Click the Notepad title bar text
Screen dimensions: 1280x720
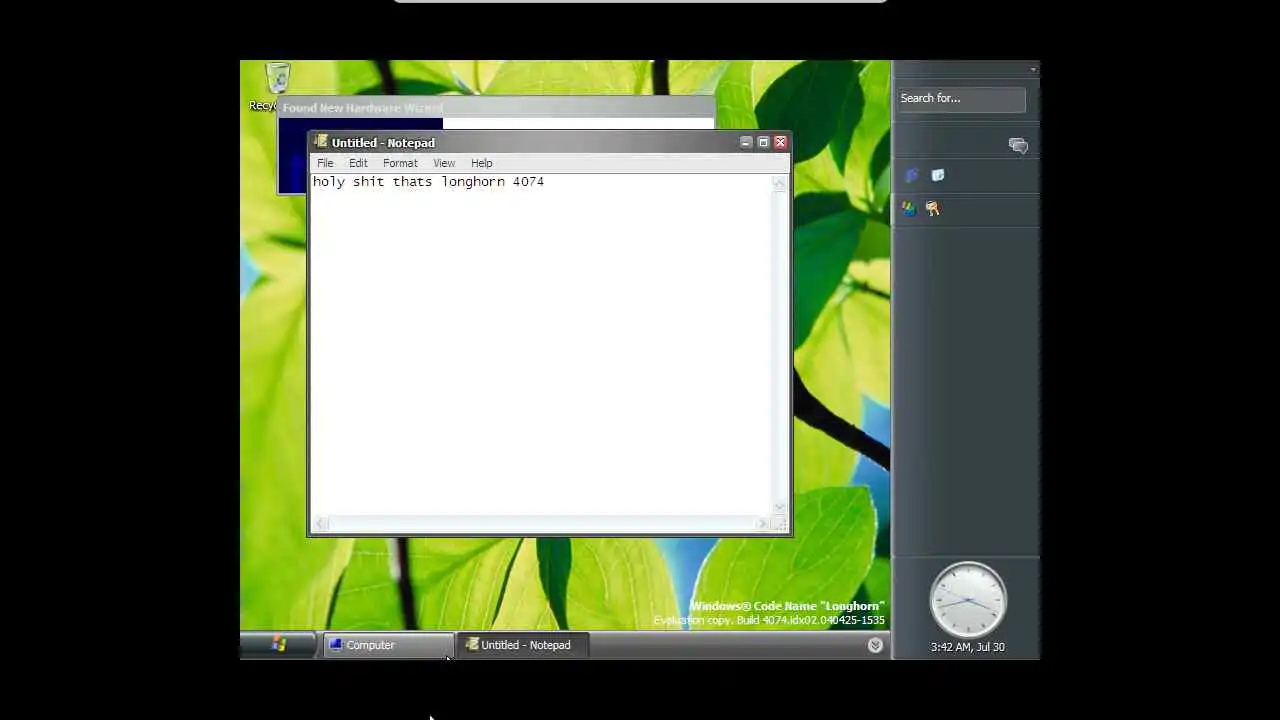coord(383,143)
